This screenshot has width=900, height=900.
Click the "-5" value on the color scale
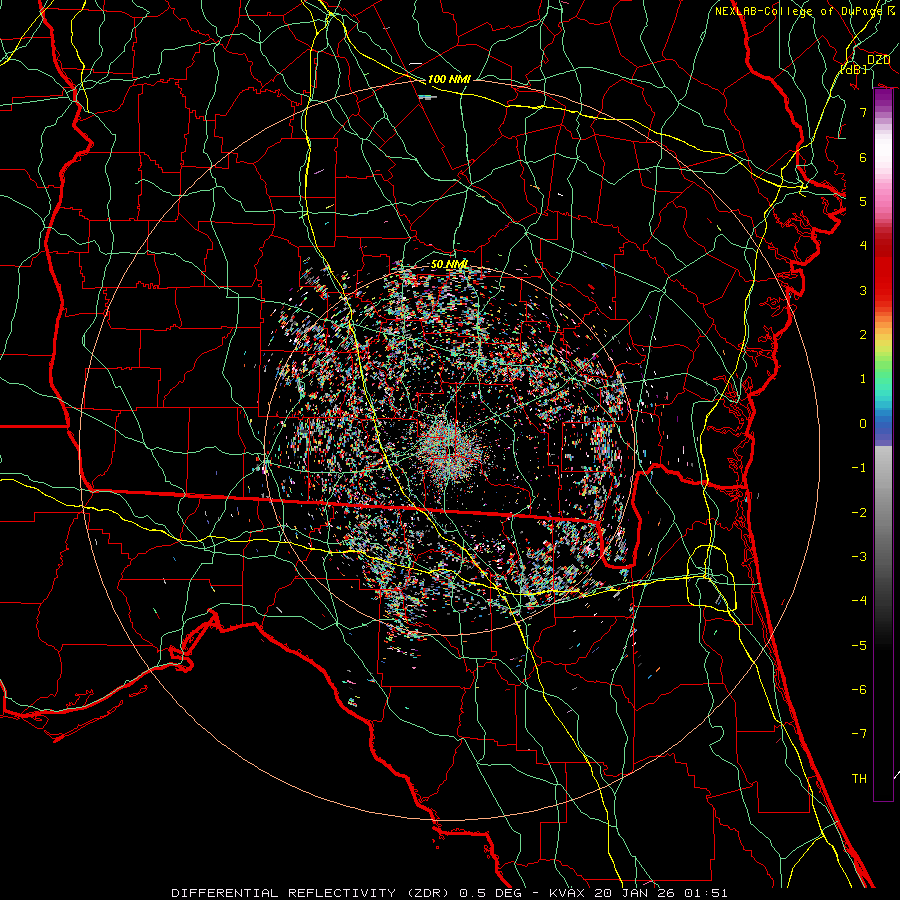[859, 646]
